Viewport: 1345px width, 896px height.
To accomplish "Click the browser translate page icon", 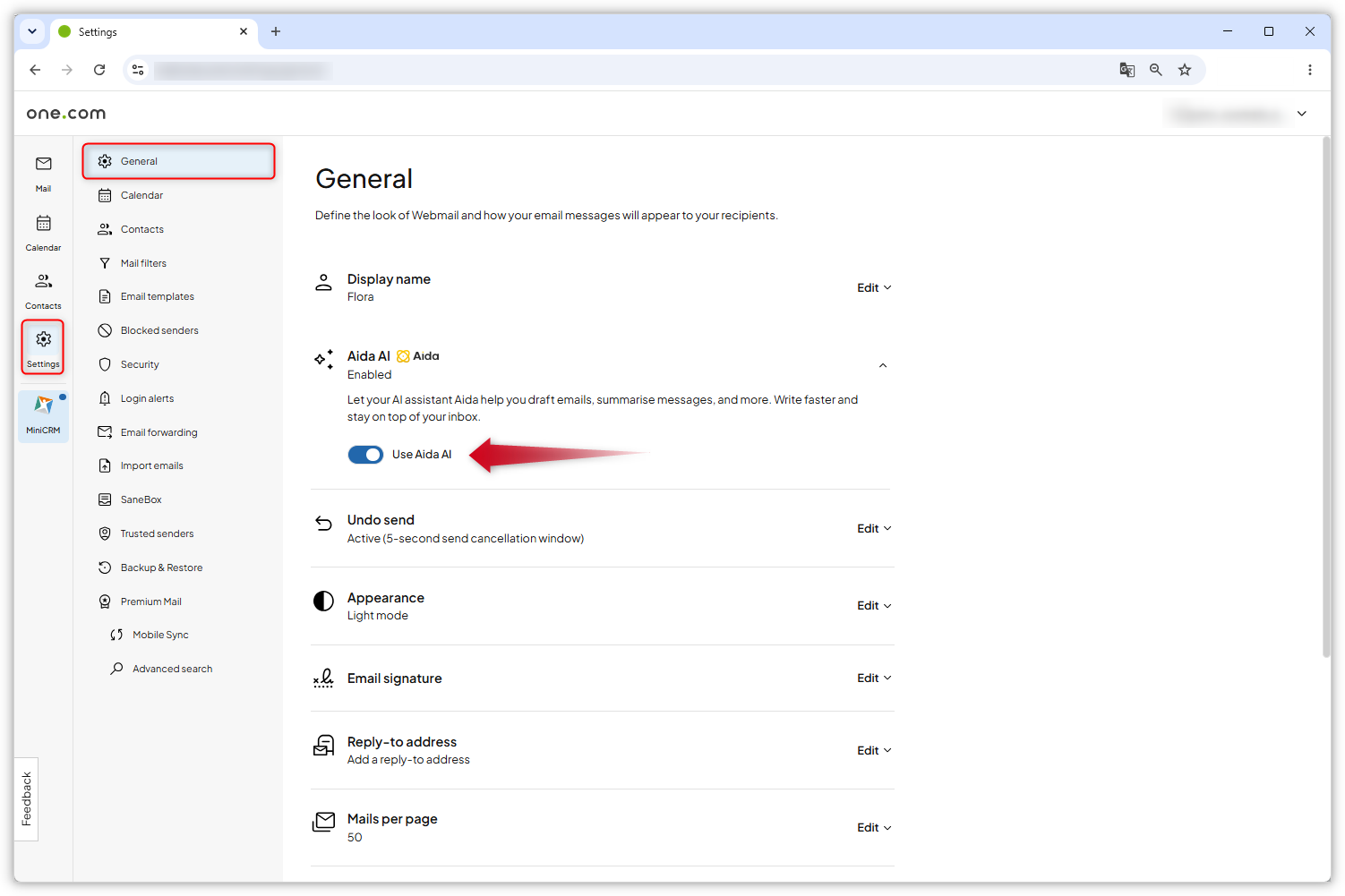I will (1127, 70).
